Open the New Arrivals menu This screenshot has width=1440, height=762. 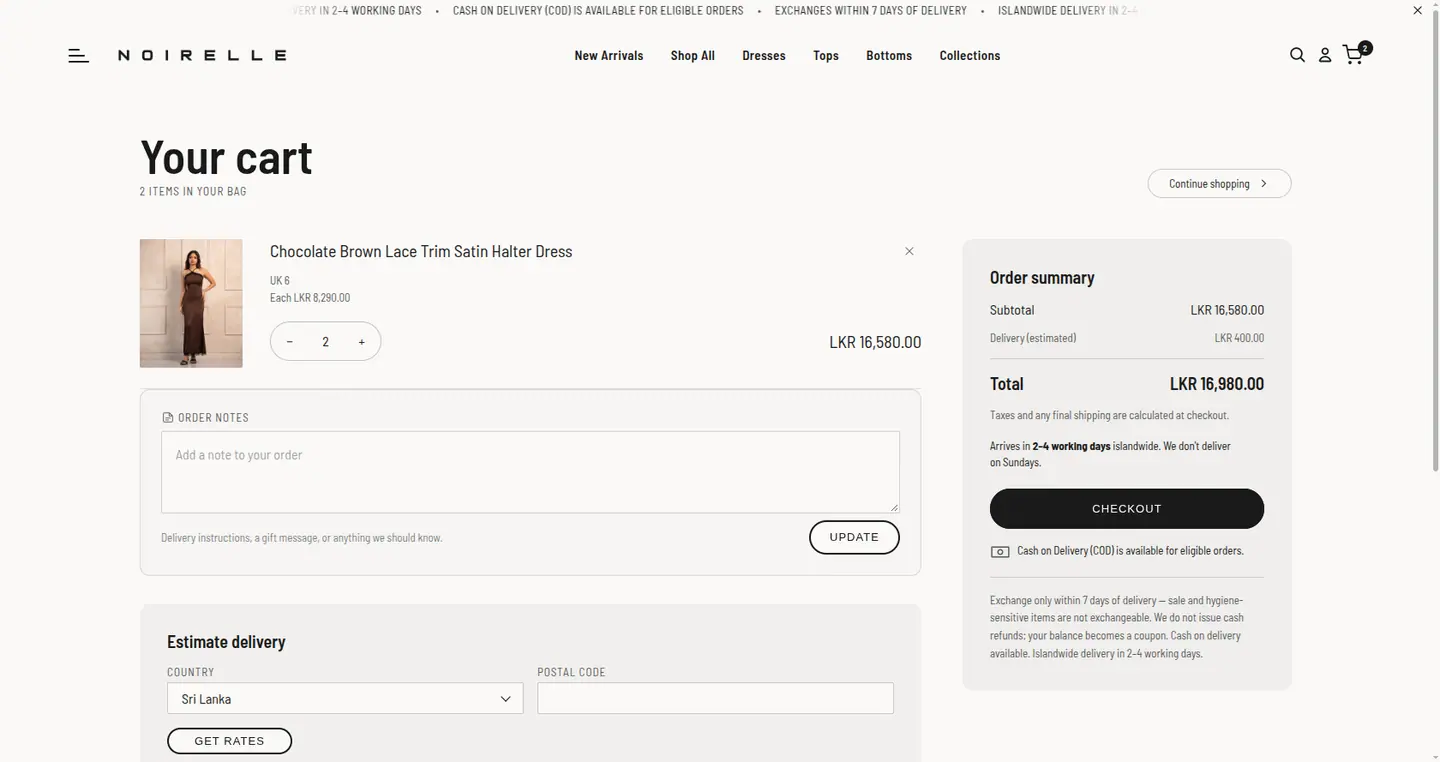click(x=609, y=56)
